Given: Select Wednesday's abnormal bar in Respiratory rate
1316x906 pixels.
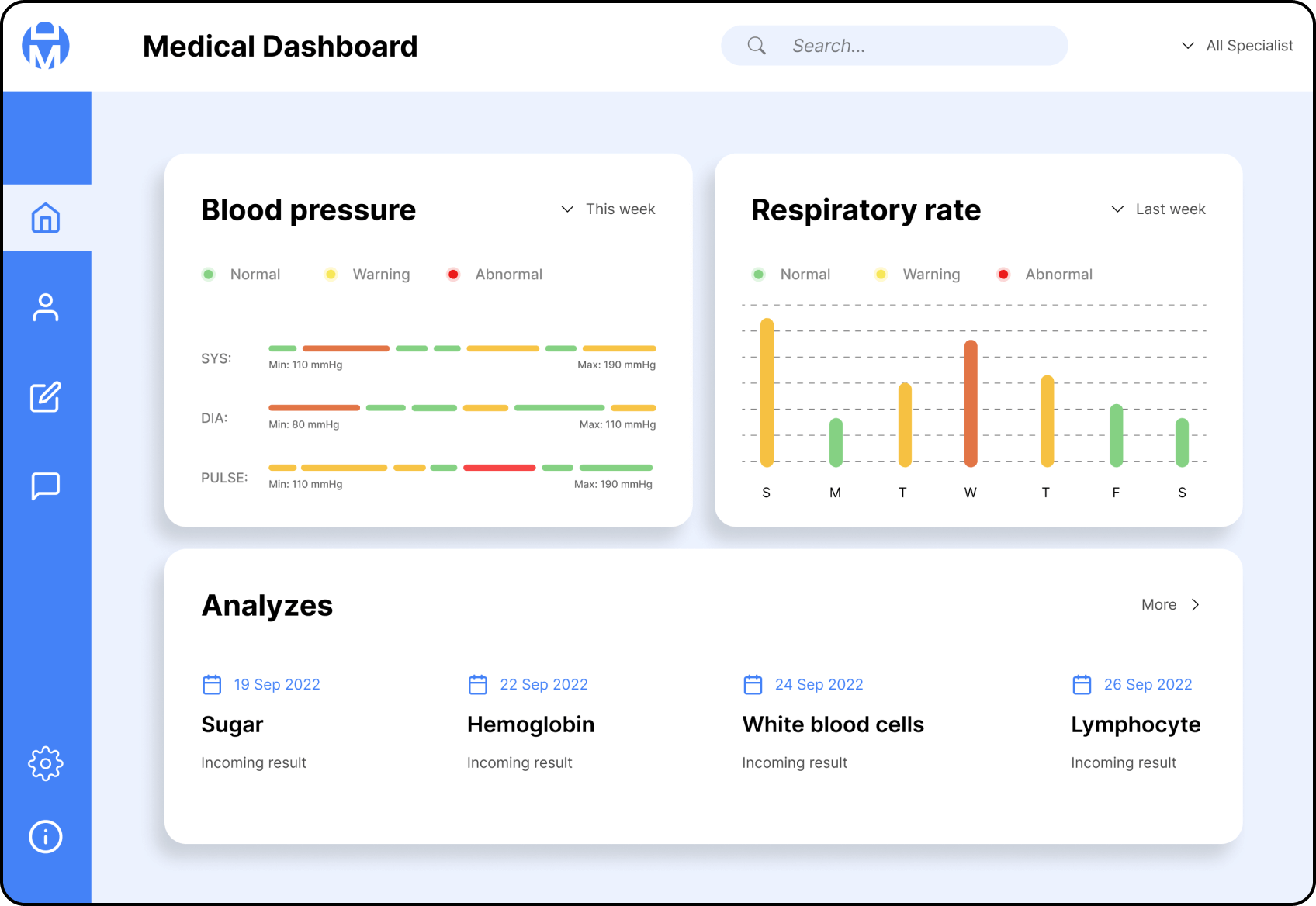Looking at the screenshot, I should [x=970, y=403].
